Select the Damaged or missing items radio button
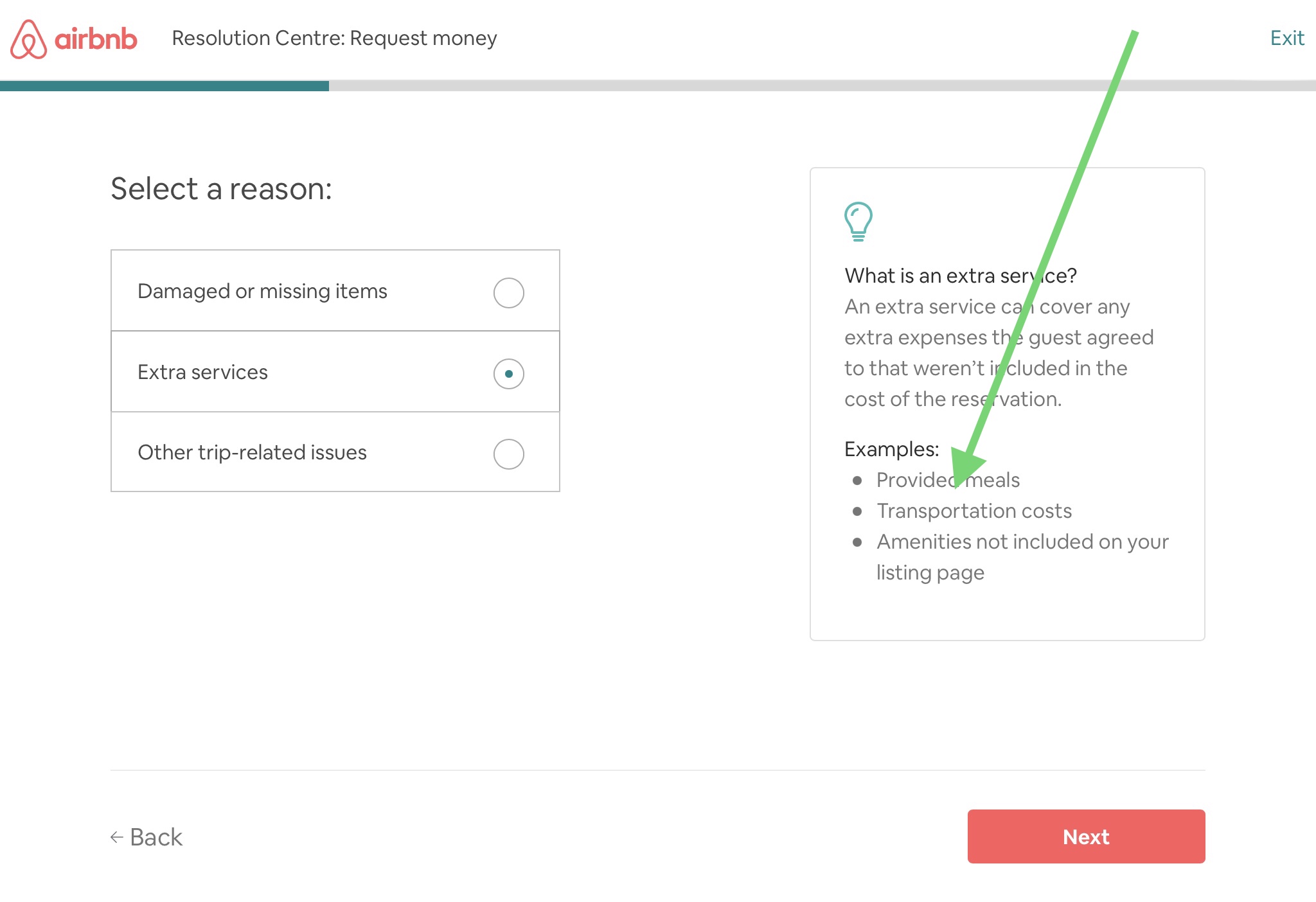This screenshot has height=902, width=1316. coord(508,292)
